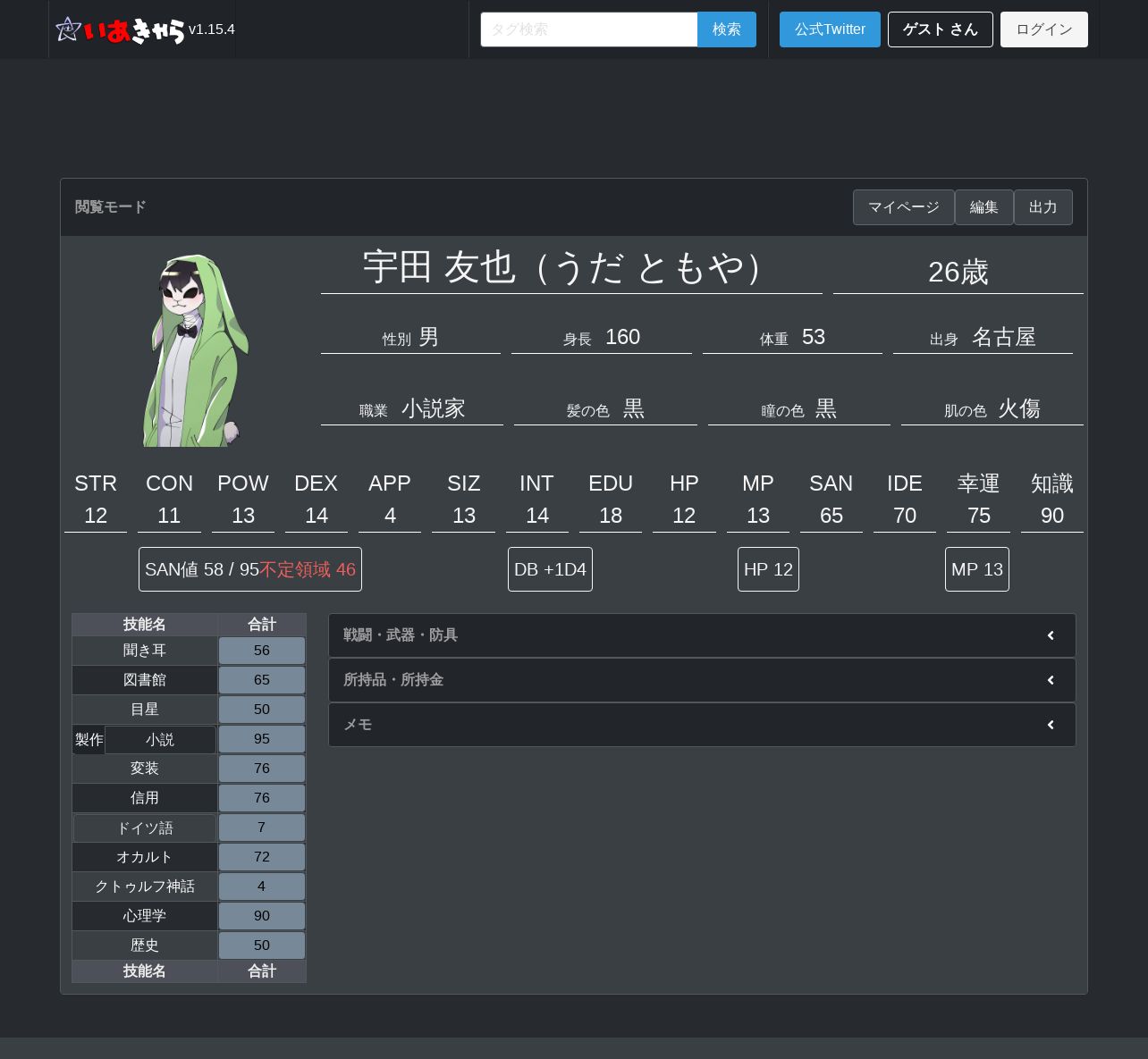The image size is (1148, 1059).
Task: Click the 目星 skill value 50
Action: [262, 710]
